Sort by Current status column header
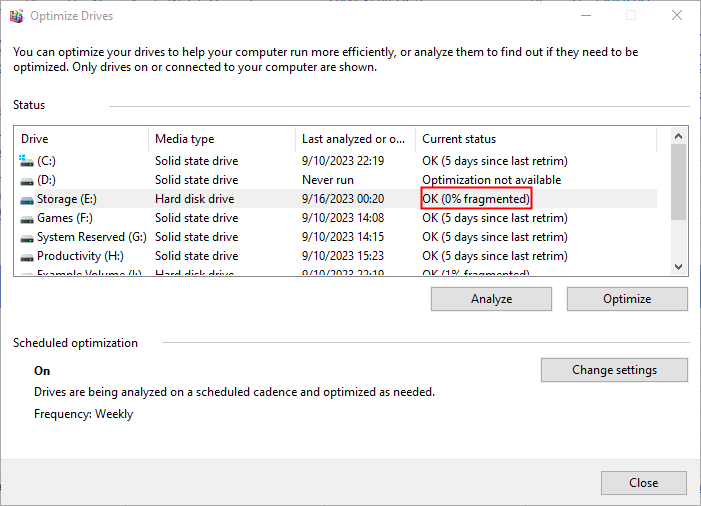The image size is (701, 506). coord(535,139)
